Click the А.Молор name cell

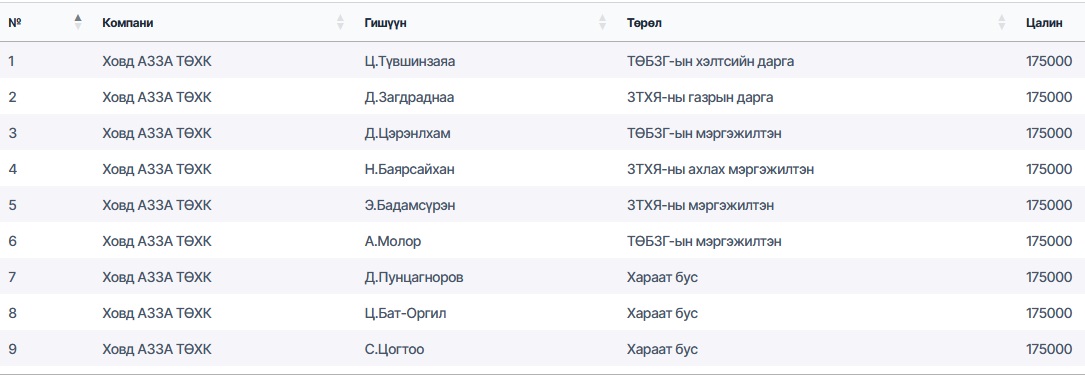pyautogui.click(x=393, y=241)
